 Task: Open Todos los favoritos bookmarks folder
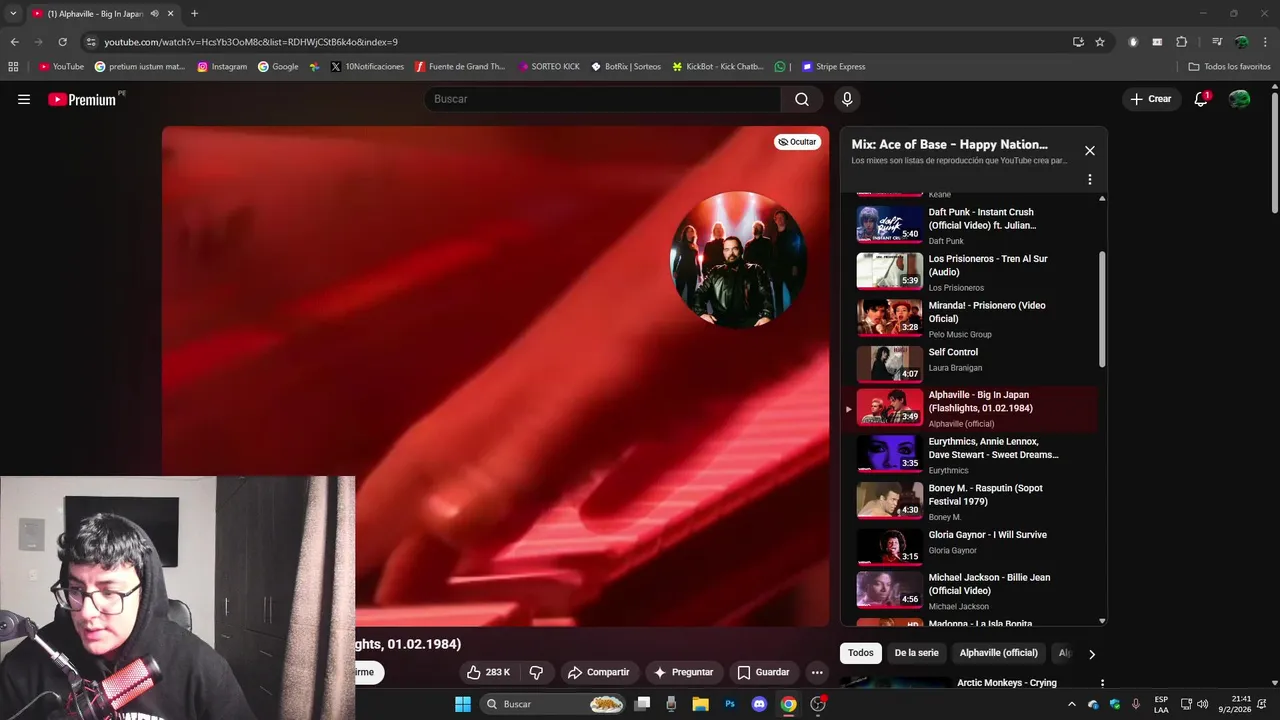coord(1229,67)
